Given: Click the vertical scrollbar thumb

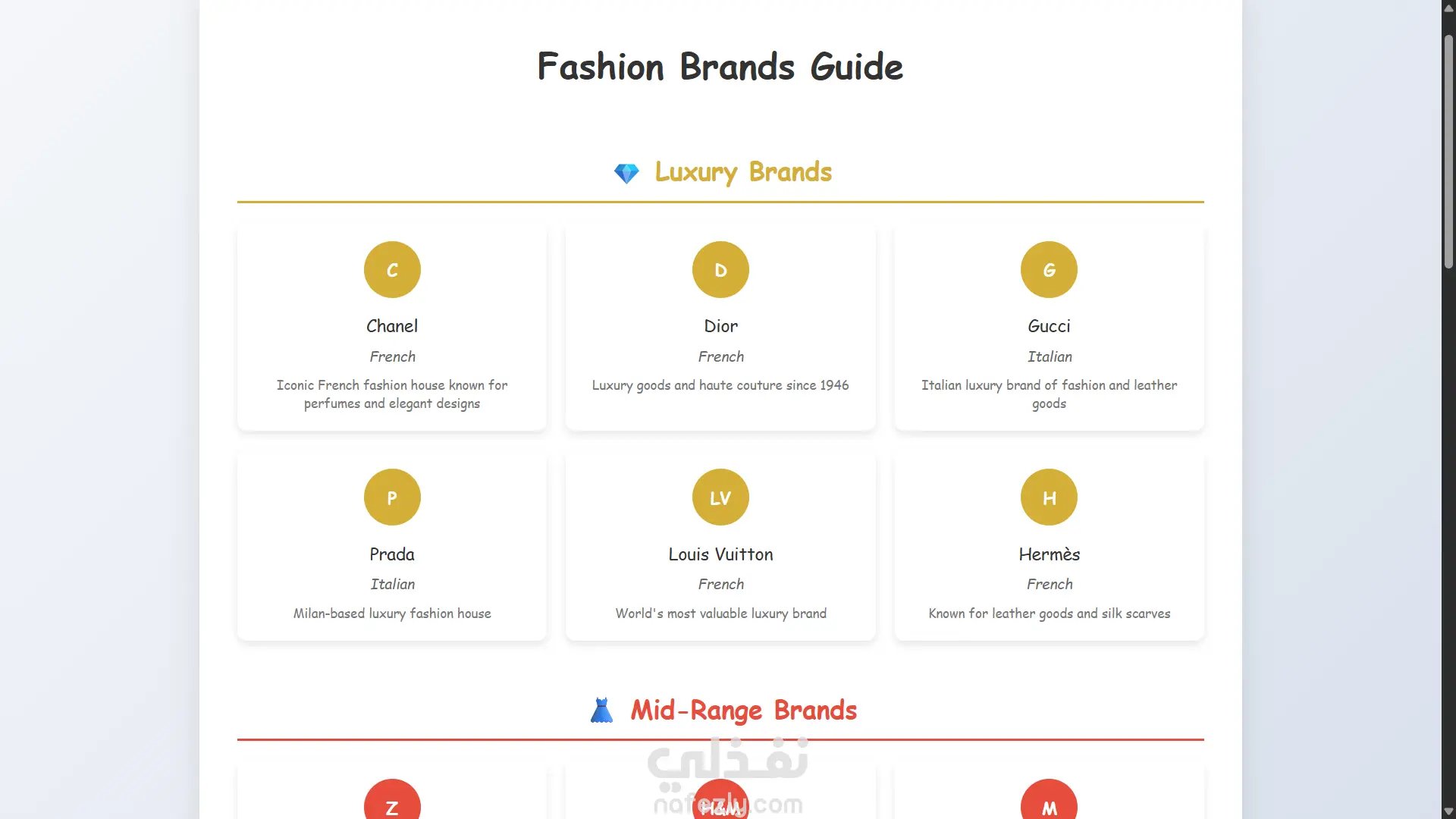Looking at the screenshot, I should [1448, 152].
